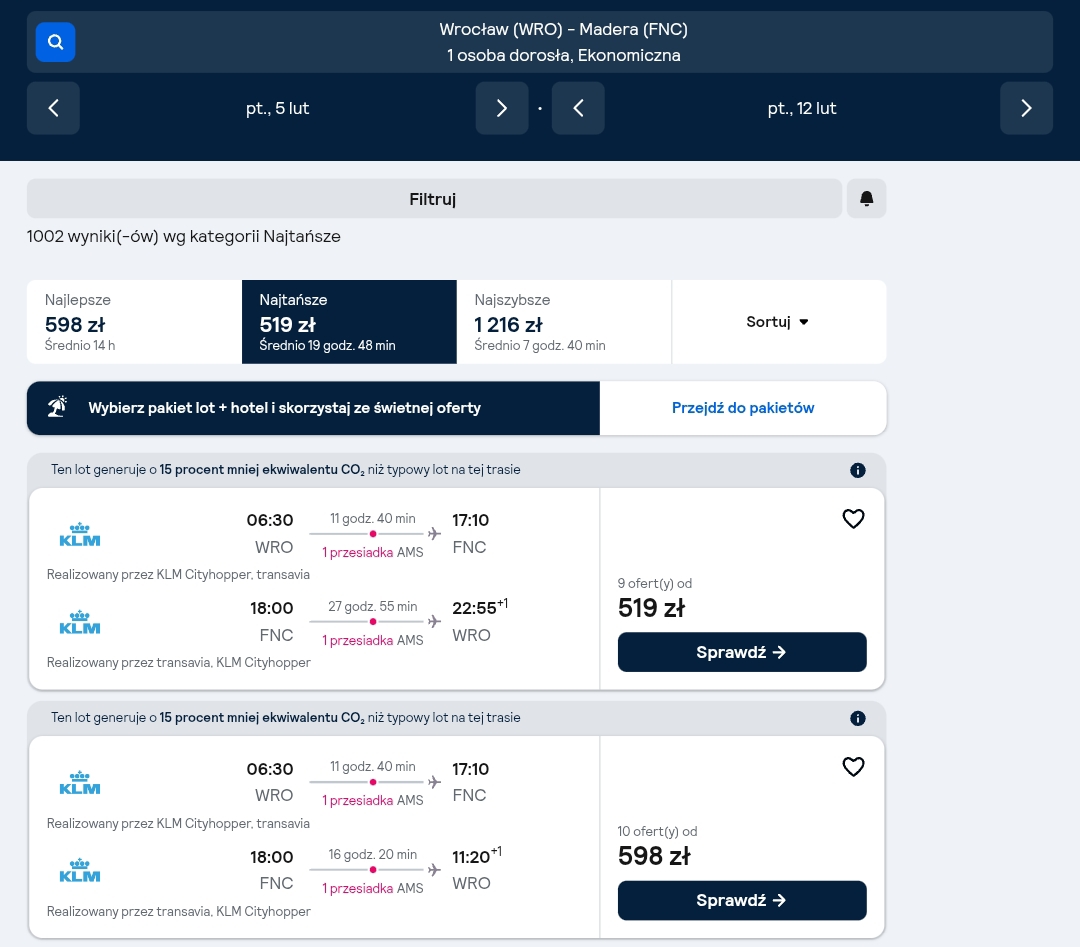Go to previous return date before pt., 12 lut
The height and width of the screenshot is (947, 1080).
tap(578, 108)
